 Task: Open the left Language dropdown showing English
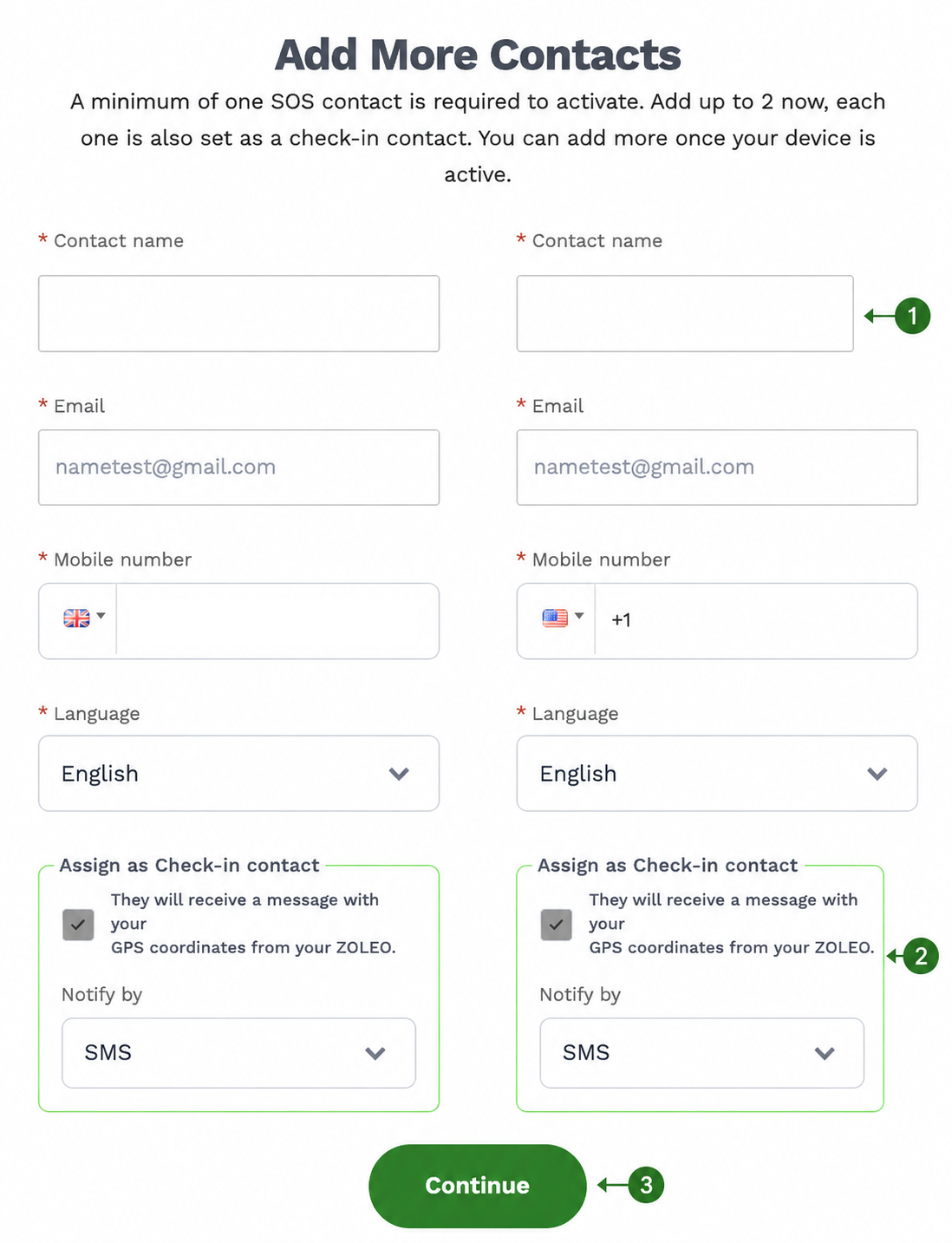click(x=238, y=774)
